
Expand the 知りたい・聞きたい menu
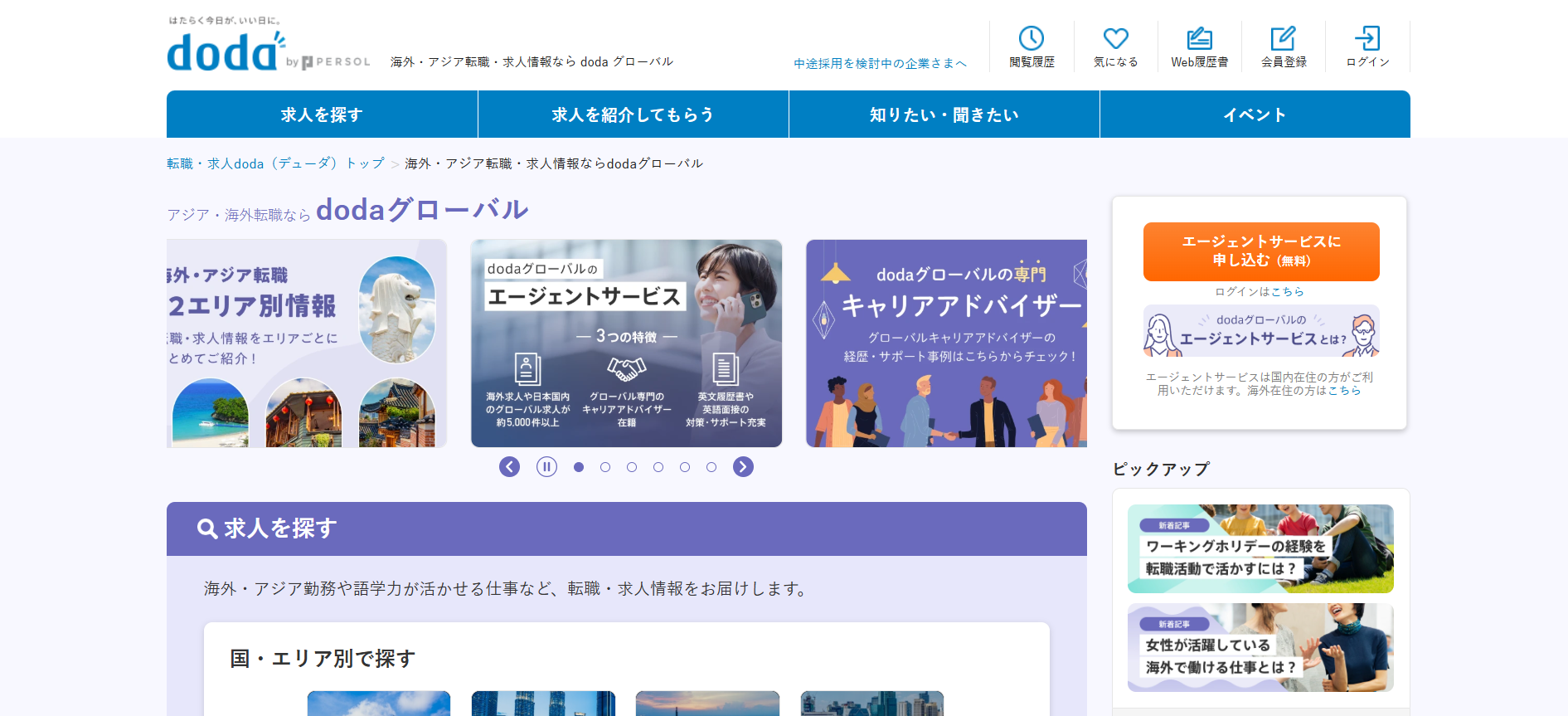tap(944, 114)
